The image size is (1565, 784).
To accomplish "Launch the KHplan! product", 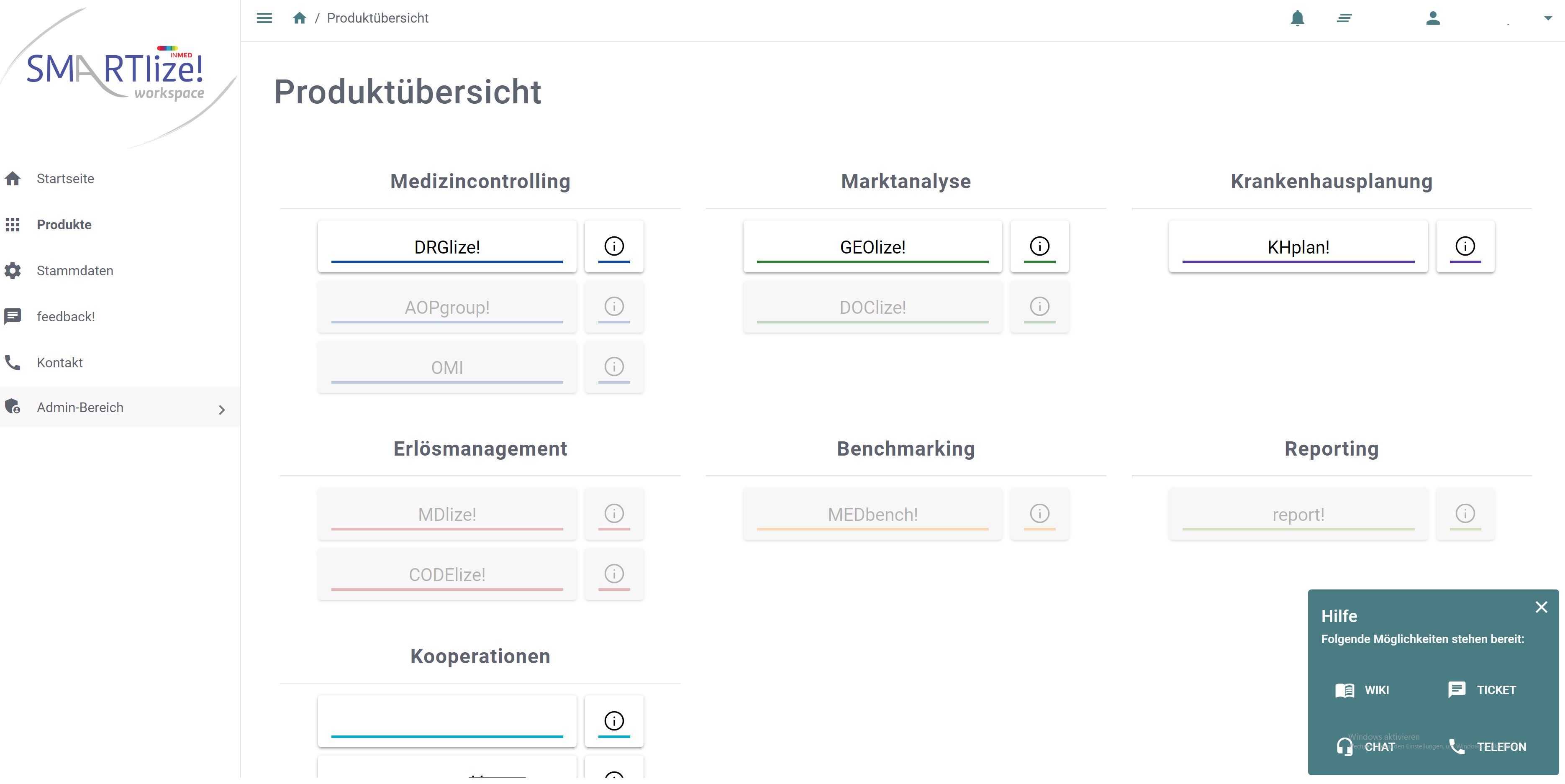I will tap(1298, 246).
